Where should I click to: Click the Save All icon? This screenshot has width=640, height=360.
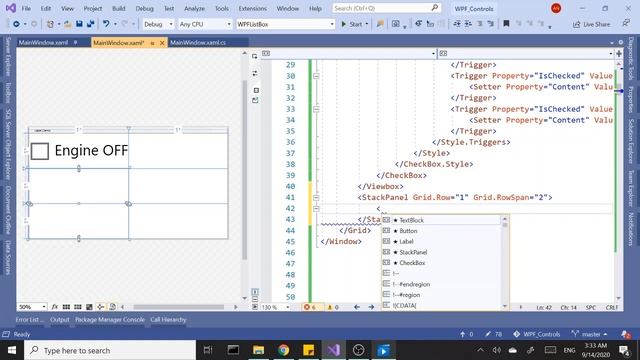pyautogui.click(x=90, y=24)
